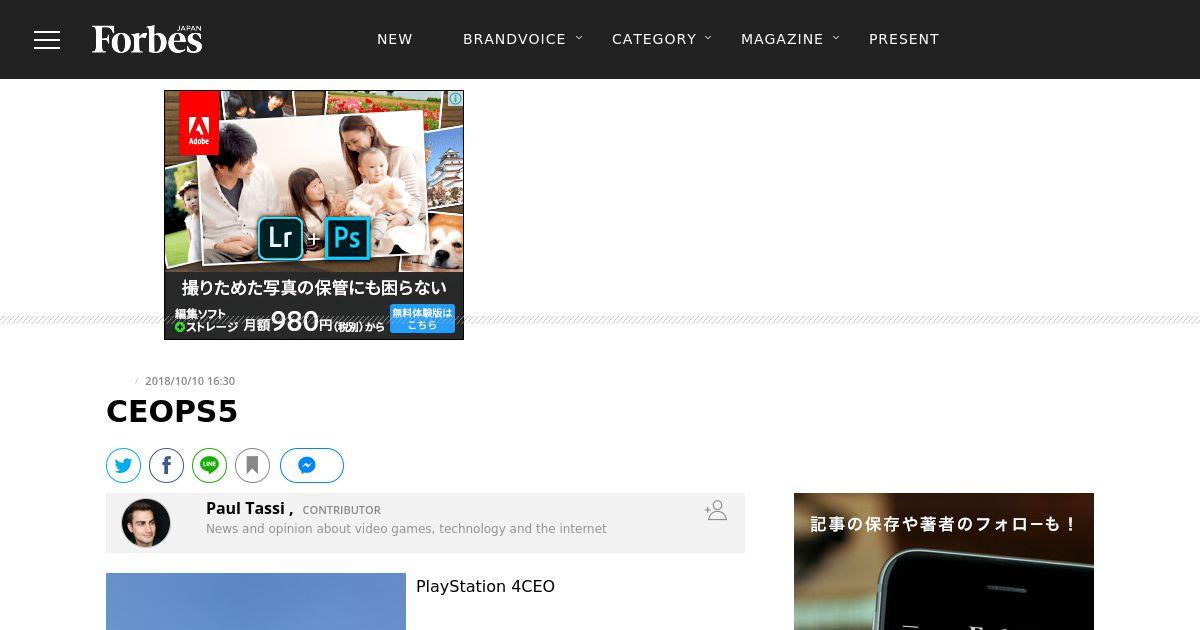Open the article lead image
1200x630 pixels.
256,601
